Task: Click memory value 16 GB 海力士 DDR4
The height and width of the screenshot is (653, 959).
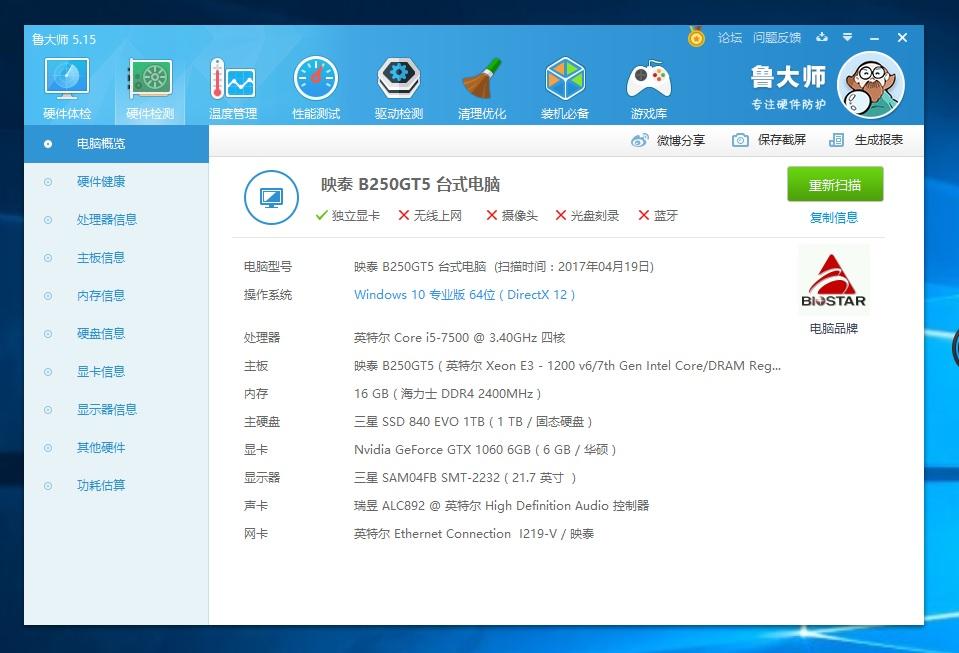Action: pos(447,394)
